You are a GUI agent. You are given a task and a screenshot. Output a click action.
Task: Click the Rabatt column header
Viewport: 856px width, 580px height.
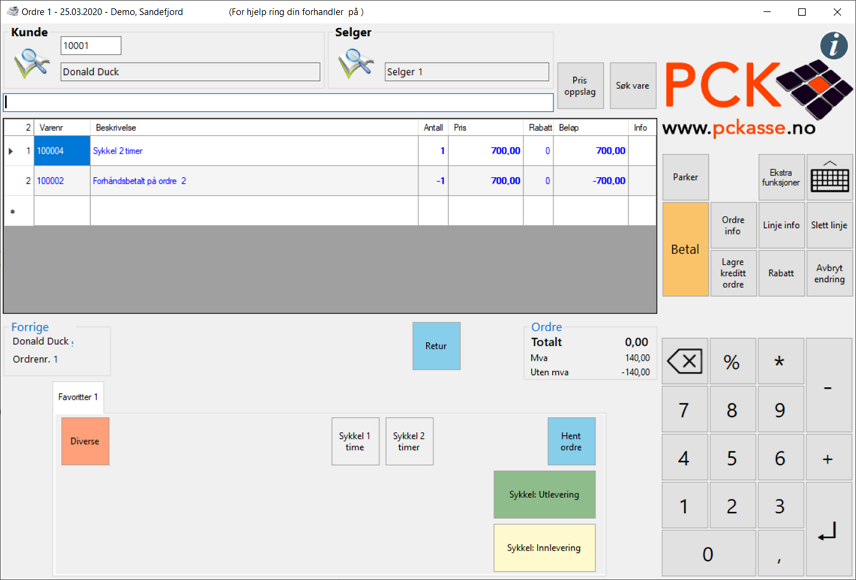539,128
